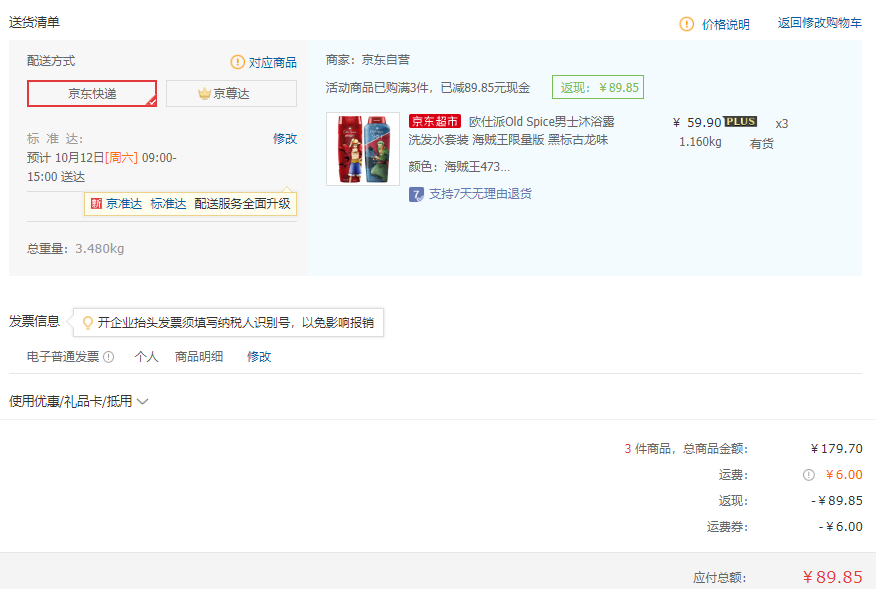Click the 个人 invoice title text
This screenshot has width=876, height=589.
coord(146,357)
